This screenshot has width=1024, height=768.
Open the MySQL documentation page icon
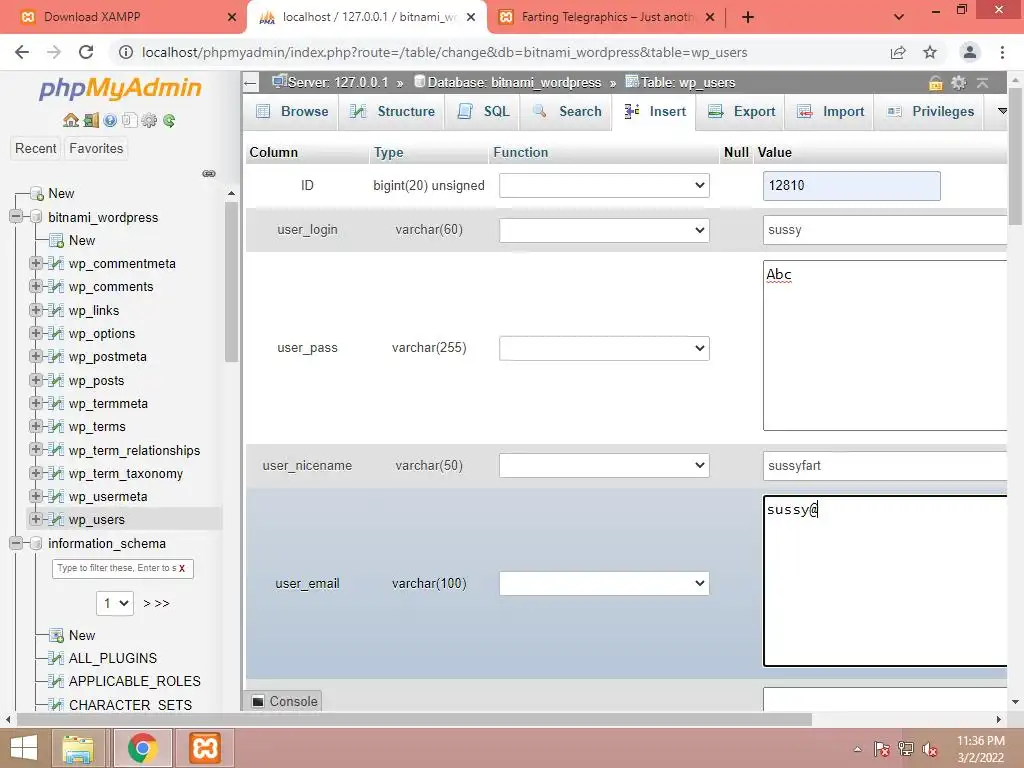129,120
